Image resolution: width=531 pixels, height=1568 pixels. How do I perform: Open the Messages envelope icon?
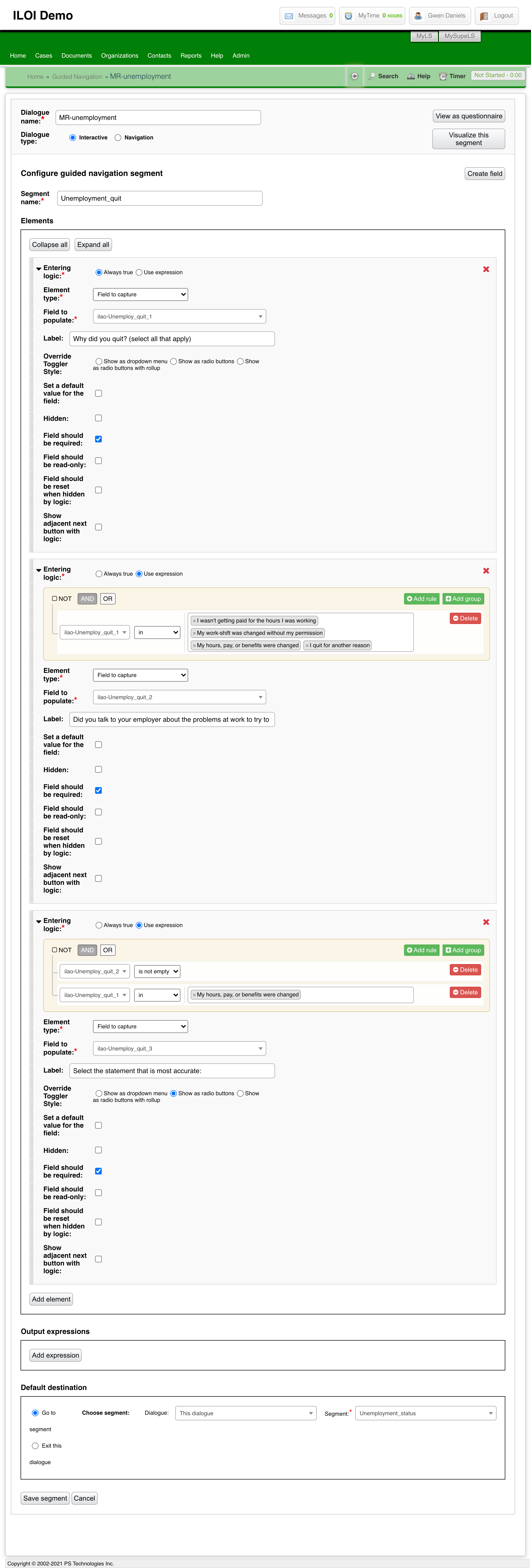click(x=289, y=16)
